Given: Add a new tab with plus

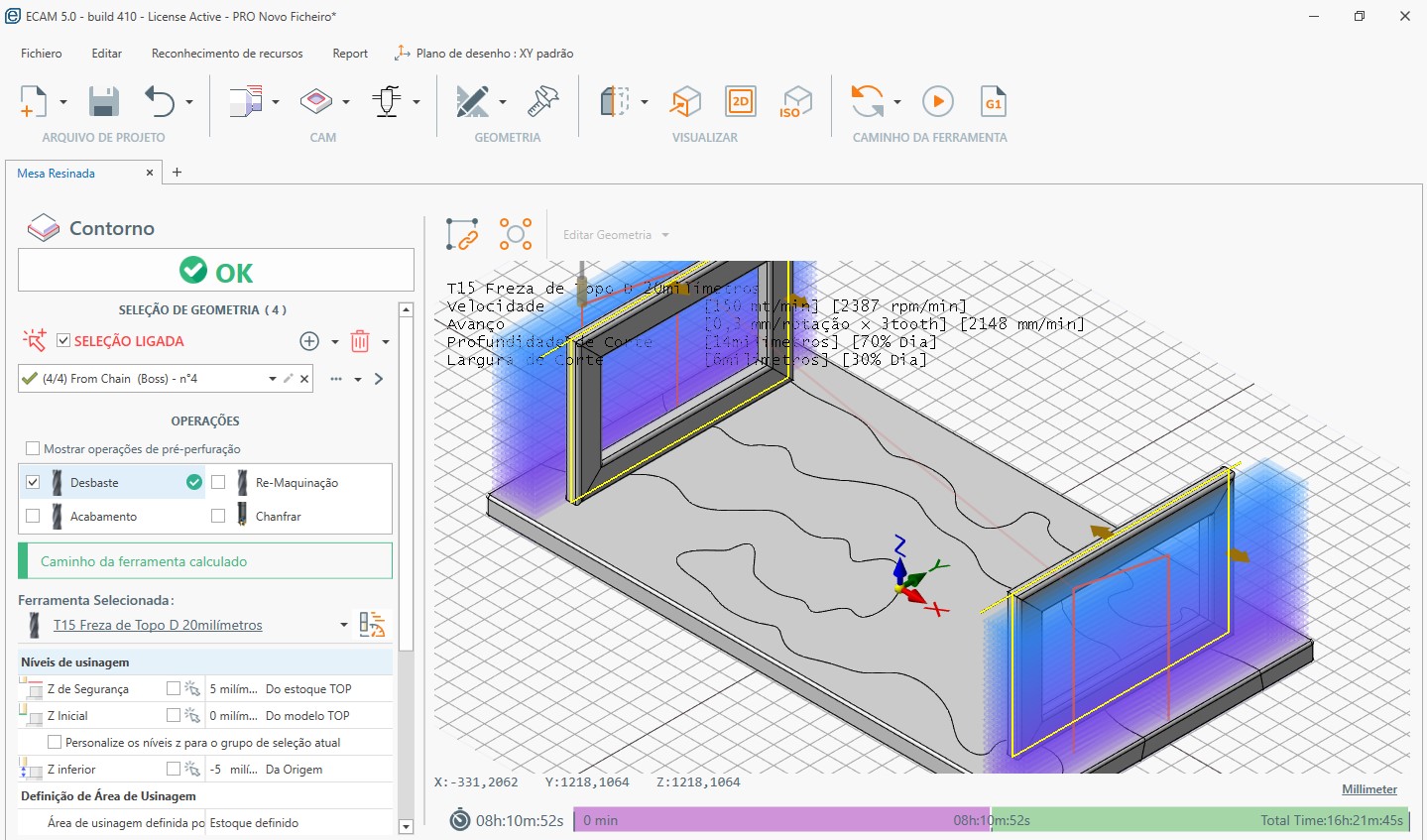Looking at the screenshot, I should [x=177, y=173].
